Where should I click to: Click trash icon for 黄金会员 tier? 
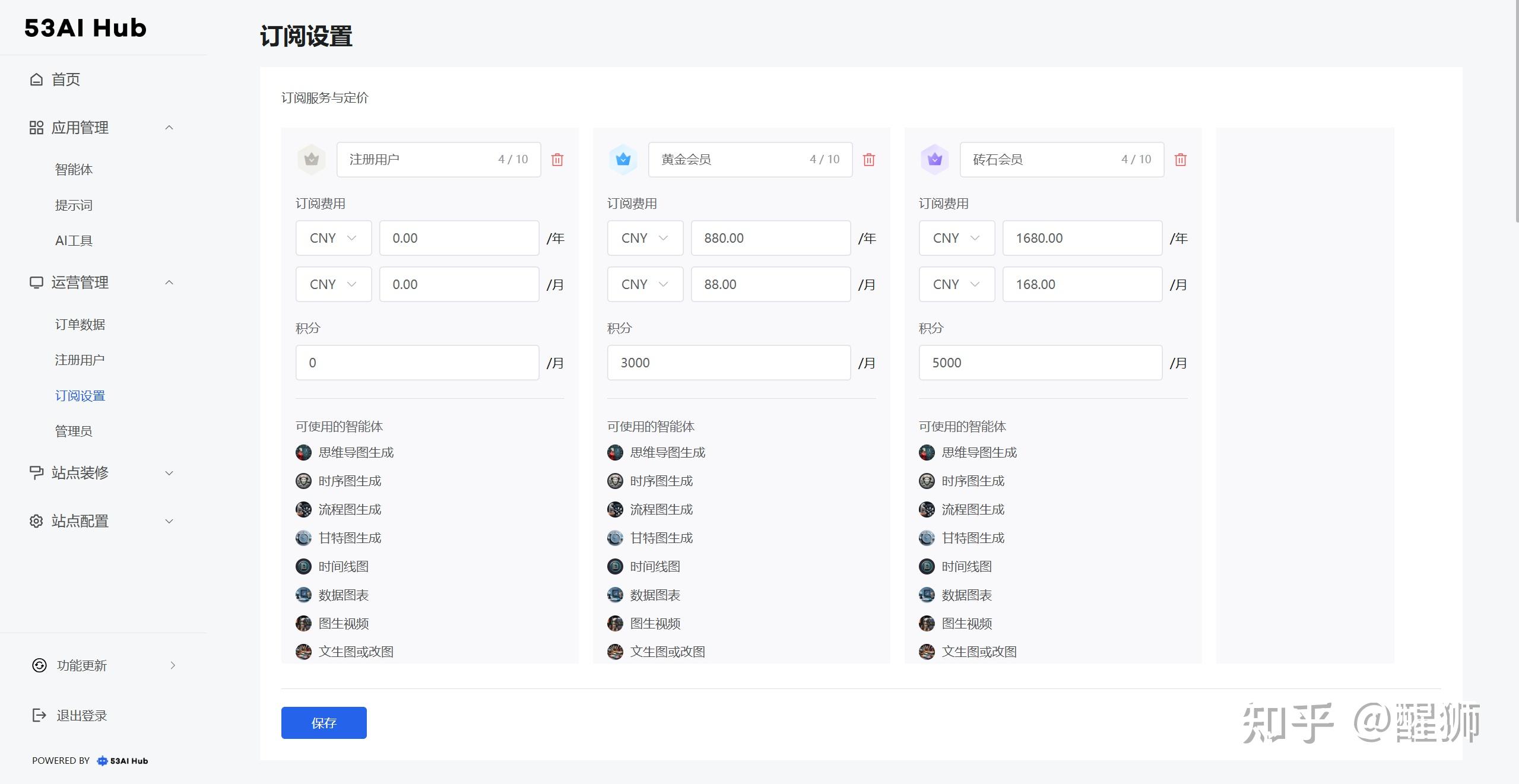click(868, 160)
